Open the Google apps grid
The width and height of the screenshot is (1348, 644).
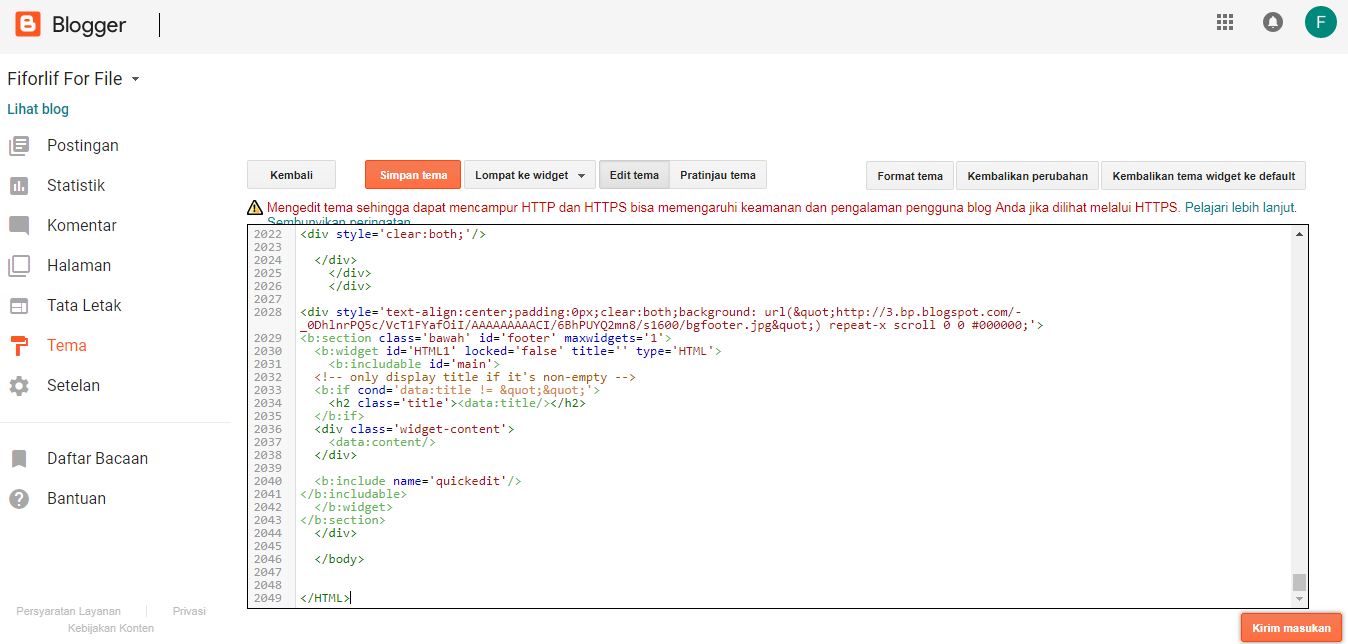pyautogui.click(x=1224, y=22)
